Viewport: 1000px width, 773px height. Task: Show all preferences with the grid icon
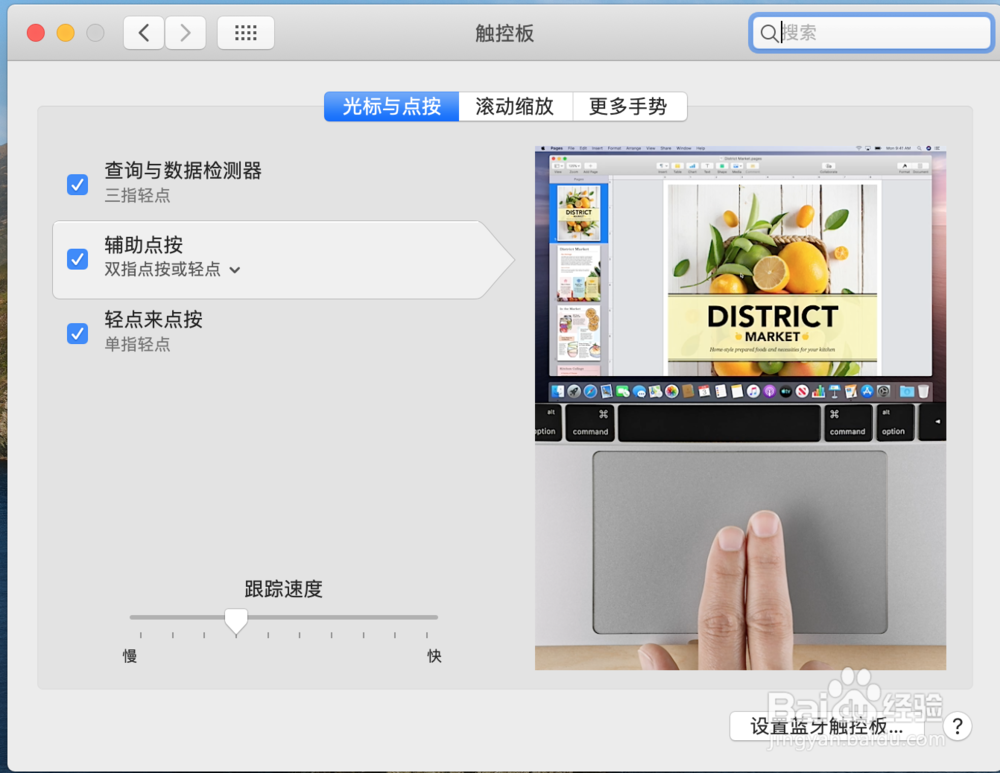(x=246, y=33)
